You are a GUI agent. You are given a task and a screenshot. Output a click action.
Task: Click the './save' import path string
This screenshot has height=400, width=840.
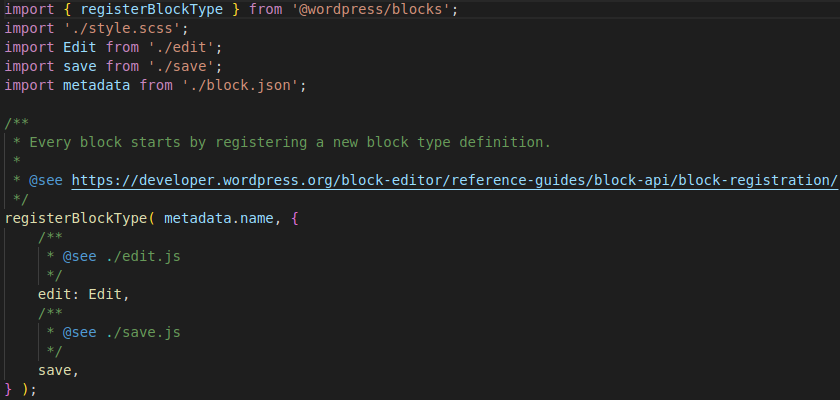(181, 66)
